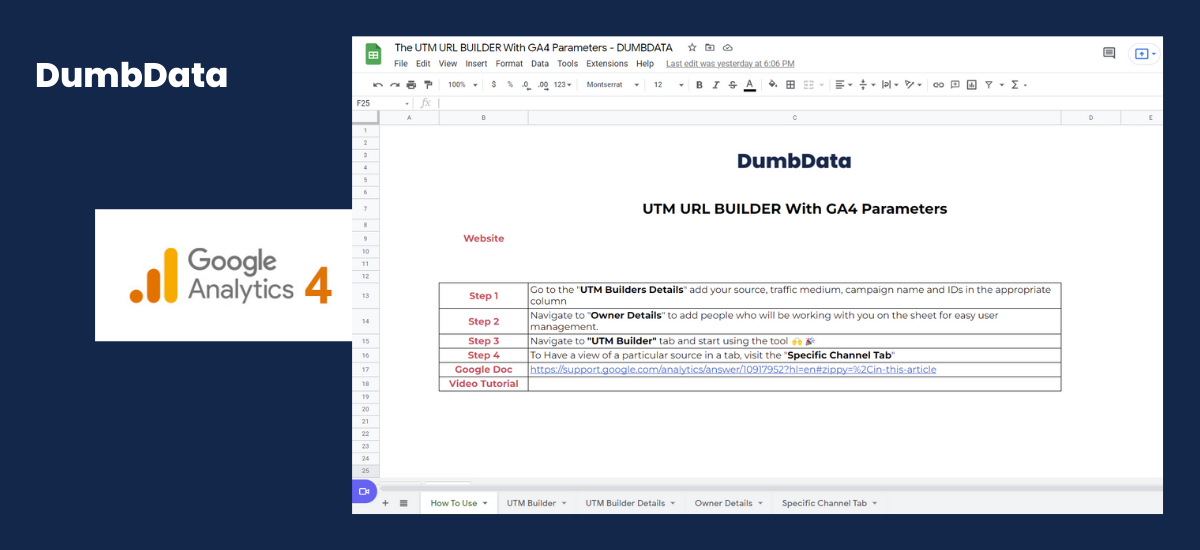This screenshot has width=1200, height=550.
Task: Click the redo arrow icon
Action: coord(395,85)
